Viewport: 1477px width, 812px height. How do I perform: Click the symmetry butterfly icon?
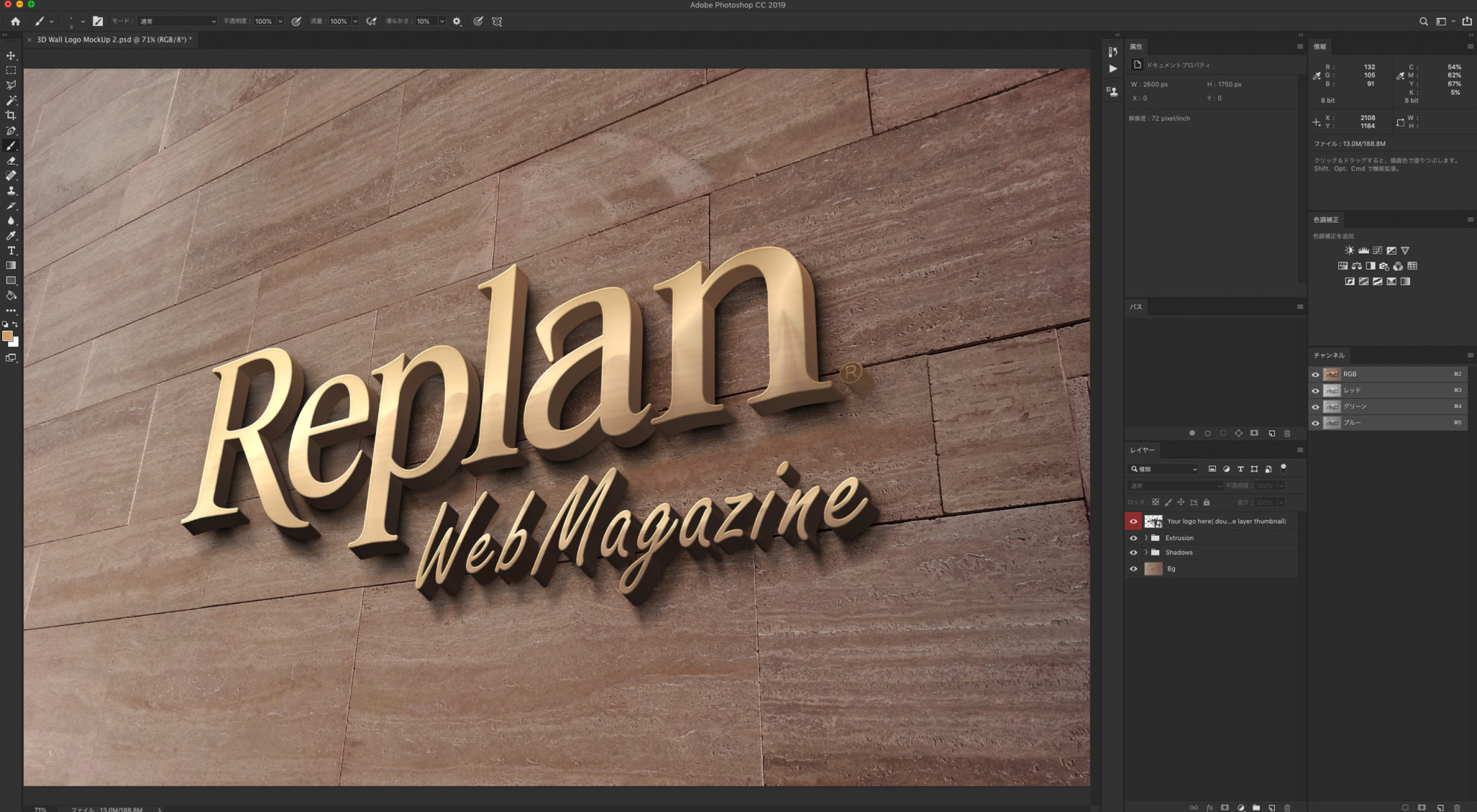pos(498,22)
